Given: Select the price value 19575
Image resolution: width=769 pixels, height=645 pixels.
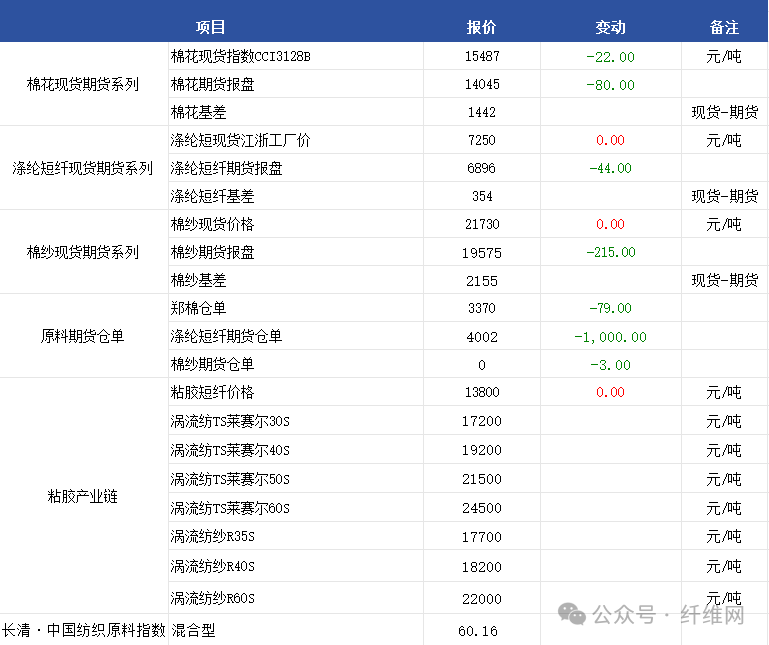Looking at the screenshot, I should tap(482, 253).
